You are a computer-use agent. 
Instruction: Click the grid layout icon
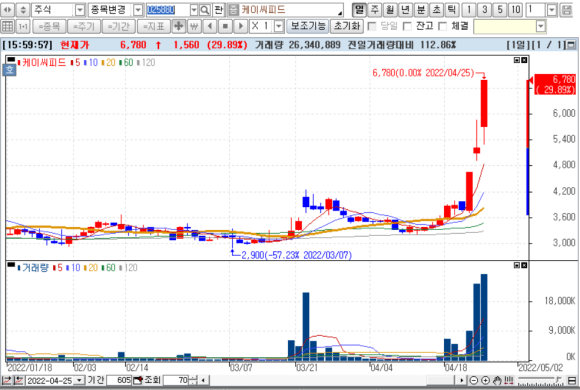pyautogui.click(x=7, y=26)
